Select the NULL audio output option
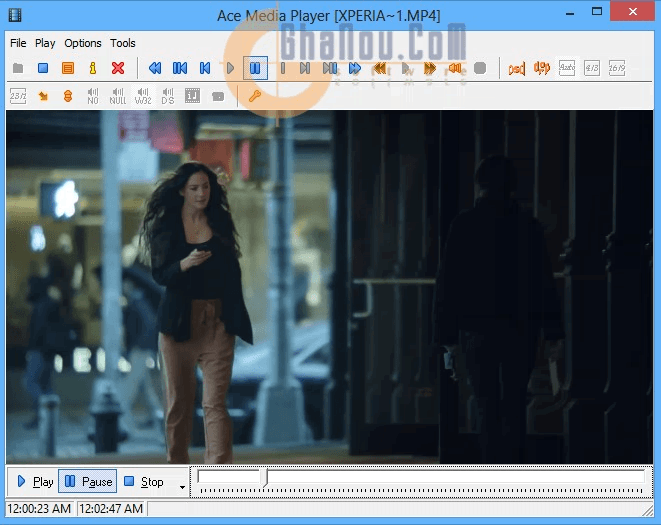 (x=118, y=96)
